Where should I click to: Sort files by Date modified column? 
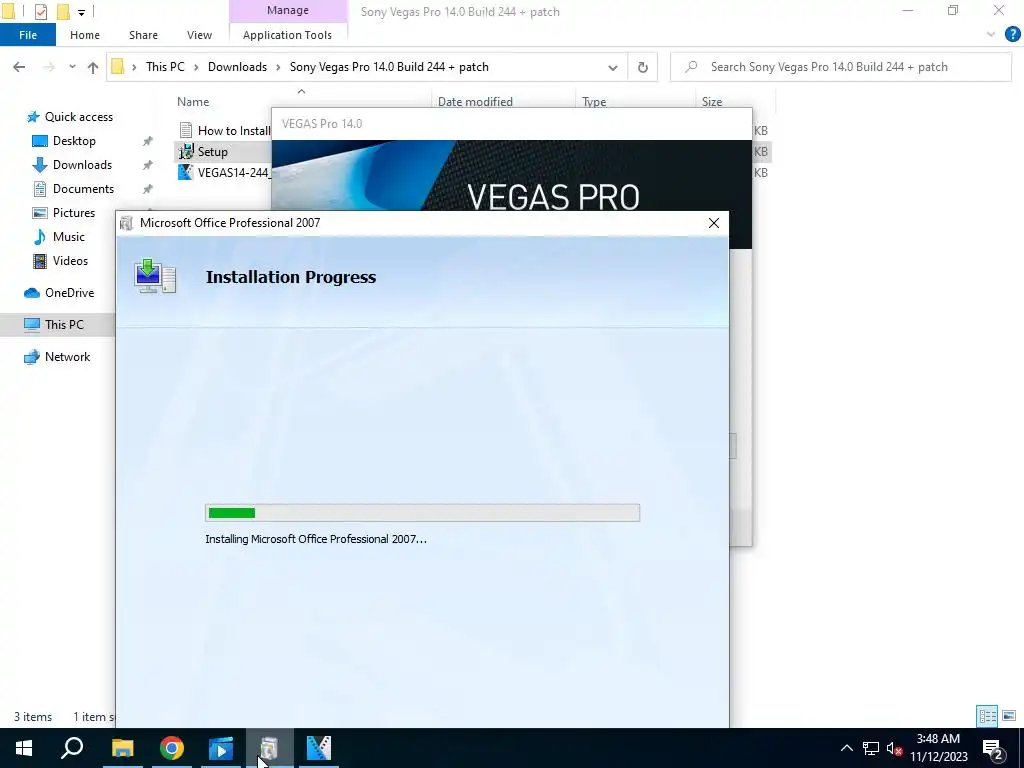[x=475, y=102]
